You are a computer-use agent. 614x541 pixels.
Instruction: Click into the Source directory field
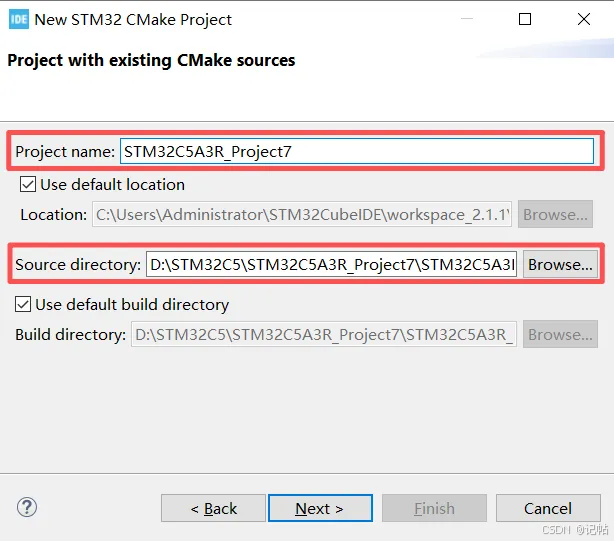click(331, 264)
